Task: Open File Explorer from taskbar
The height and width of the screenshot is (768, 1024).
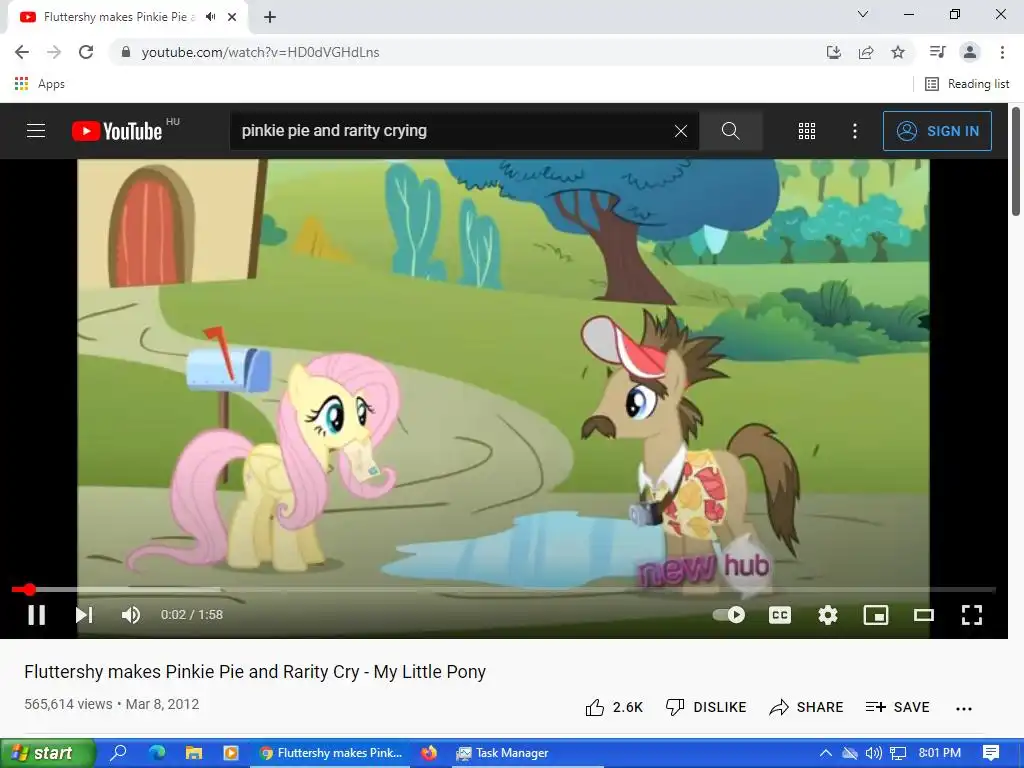Action: (x=194, y=753)
